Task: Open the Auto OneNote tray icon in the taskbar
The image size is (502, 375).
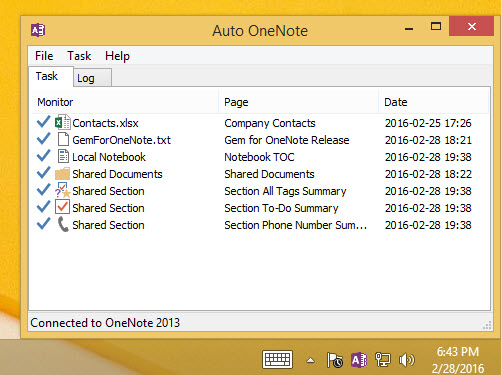Action: (x=359, y=360)
